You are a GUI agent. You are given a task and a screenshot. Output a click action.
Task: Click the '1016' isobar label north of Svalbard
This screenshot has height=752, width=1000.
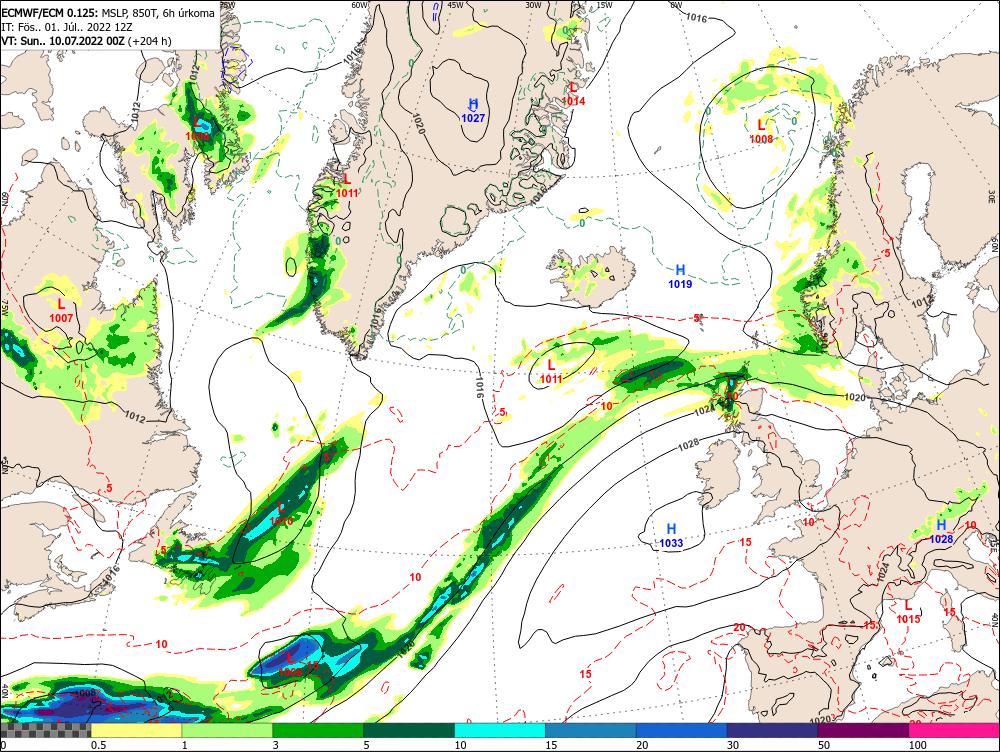coord(696,18)
